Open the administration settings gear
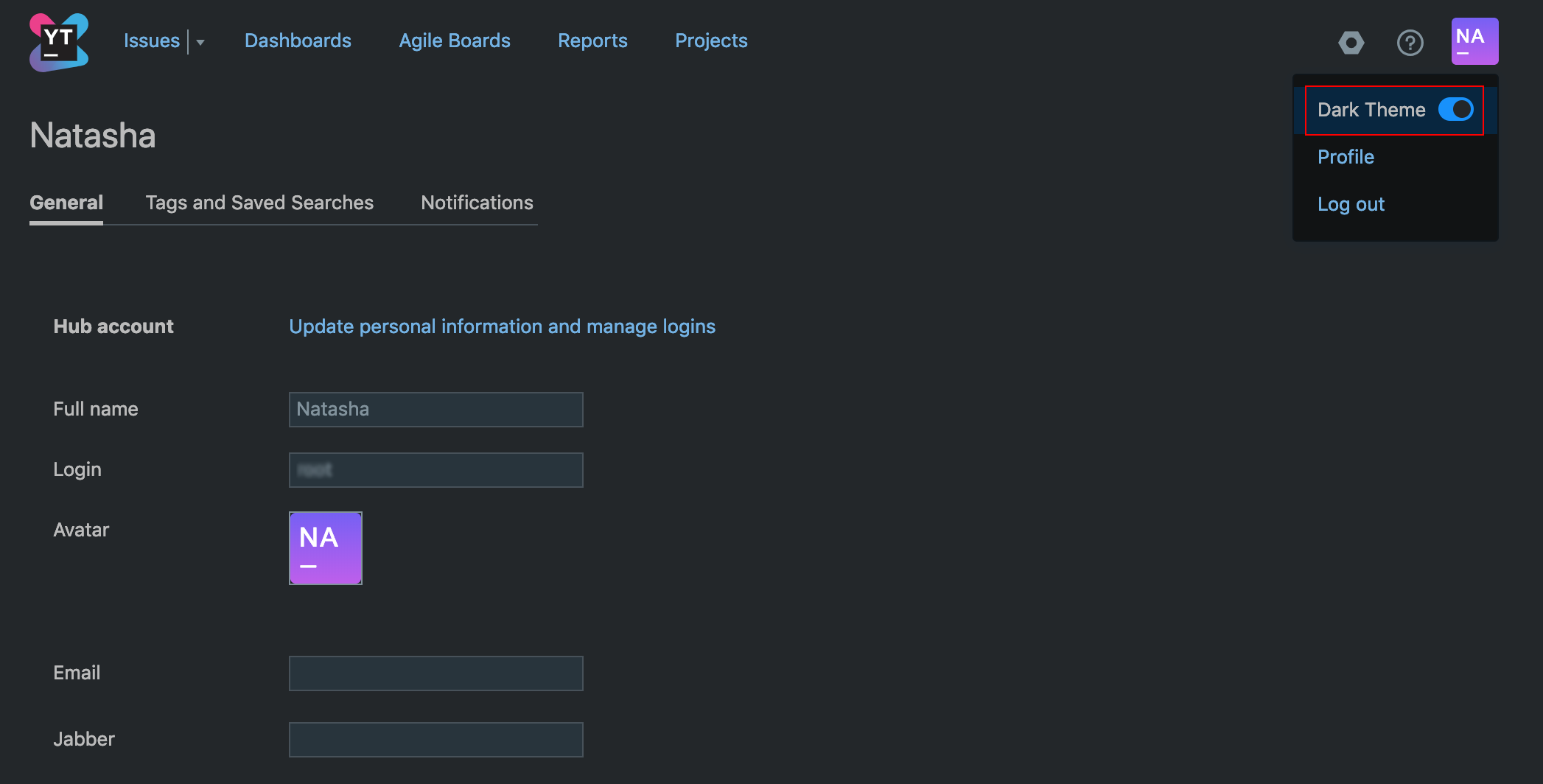Image resolution: width=1543 pixels, height=784 pixels. coord(1351,43)
